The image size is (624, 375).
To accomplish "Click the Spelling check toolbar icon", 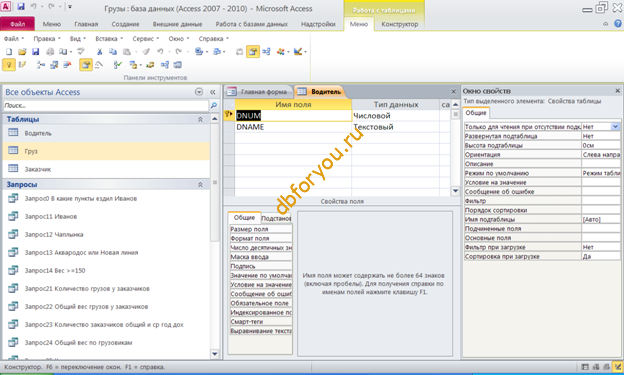I will point(81,52).
